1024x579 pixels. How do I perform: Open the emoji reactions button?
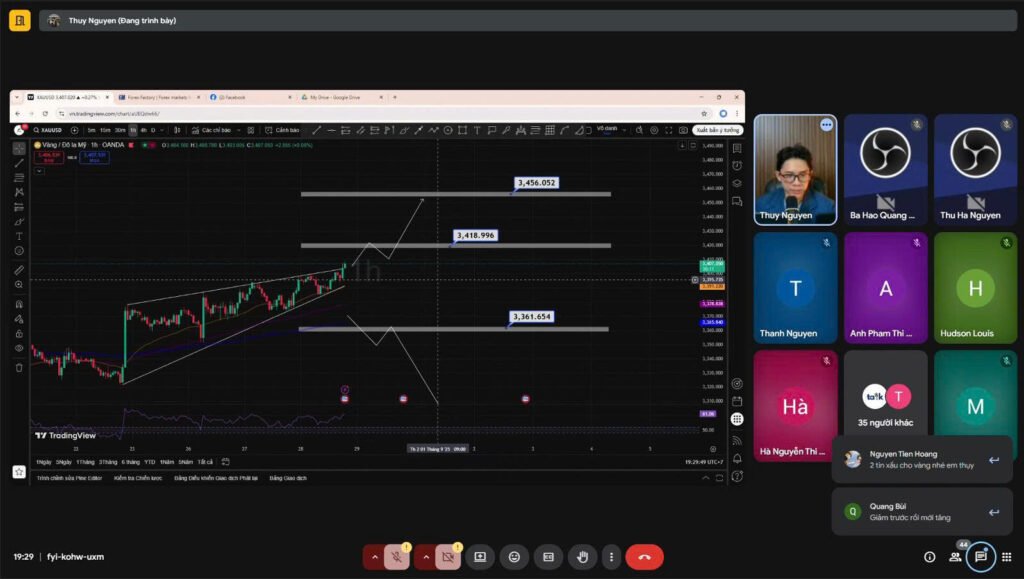click(x=514, y=557)
